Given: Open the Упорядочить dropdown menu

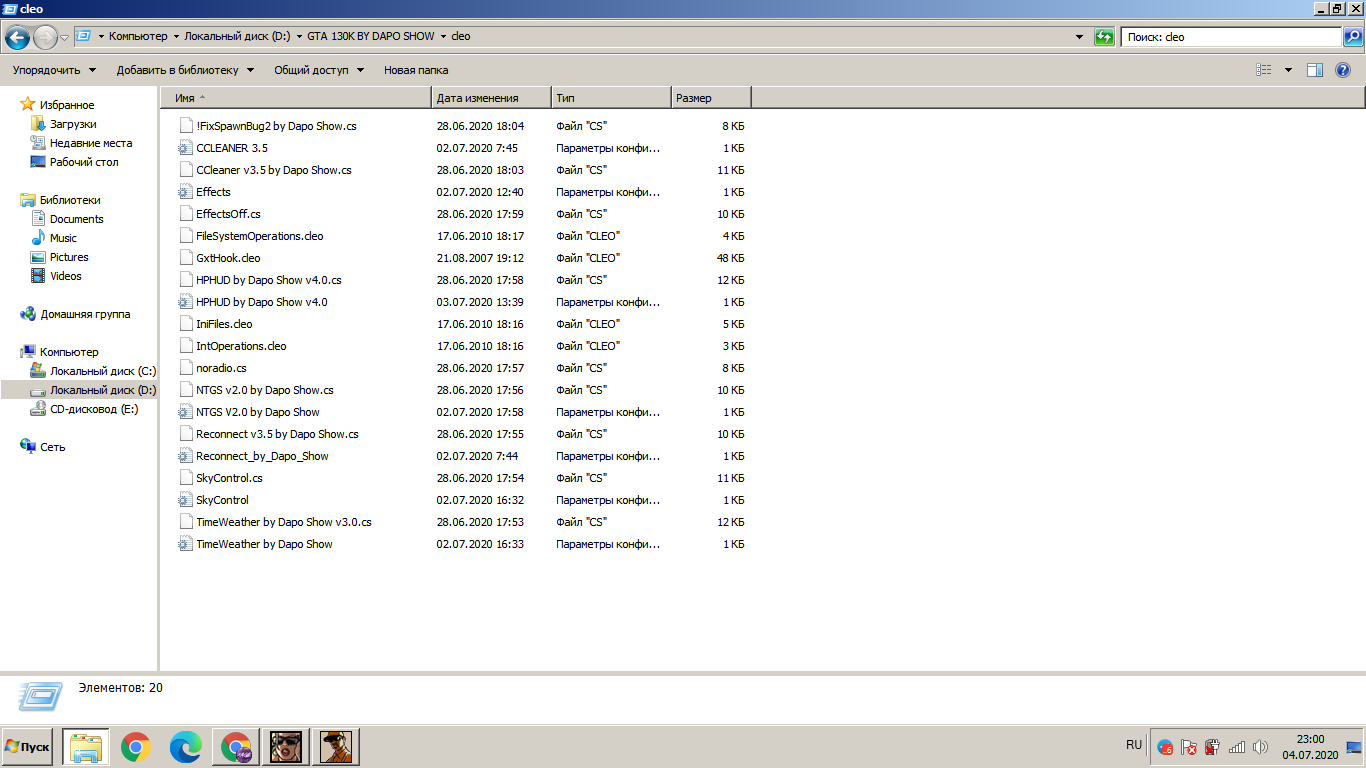Looking at the screenshot, I should tap(54, 70).
